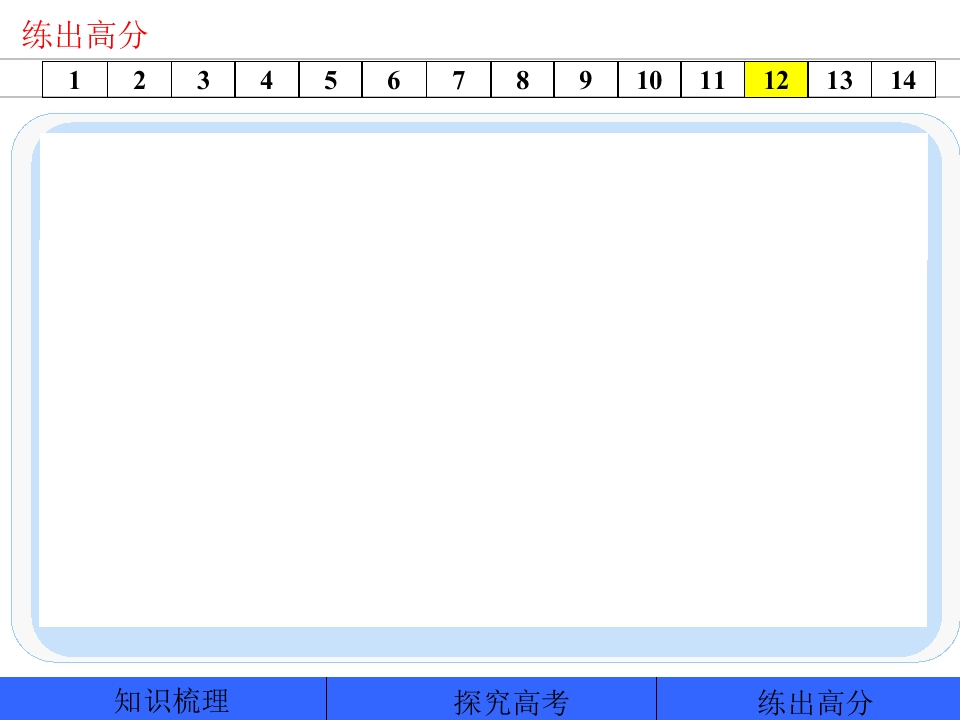Select question 14 box

[x=904, y=80]
